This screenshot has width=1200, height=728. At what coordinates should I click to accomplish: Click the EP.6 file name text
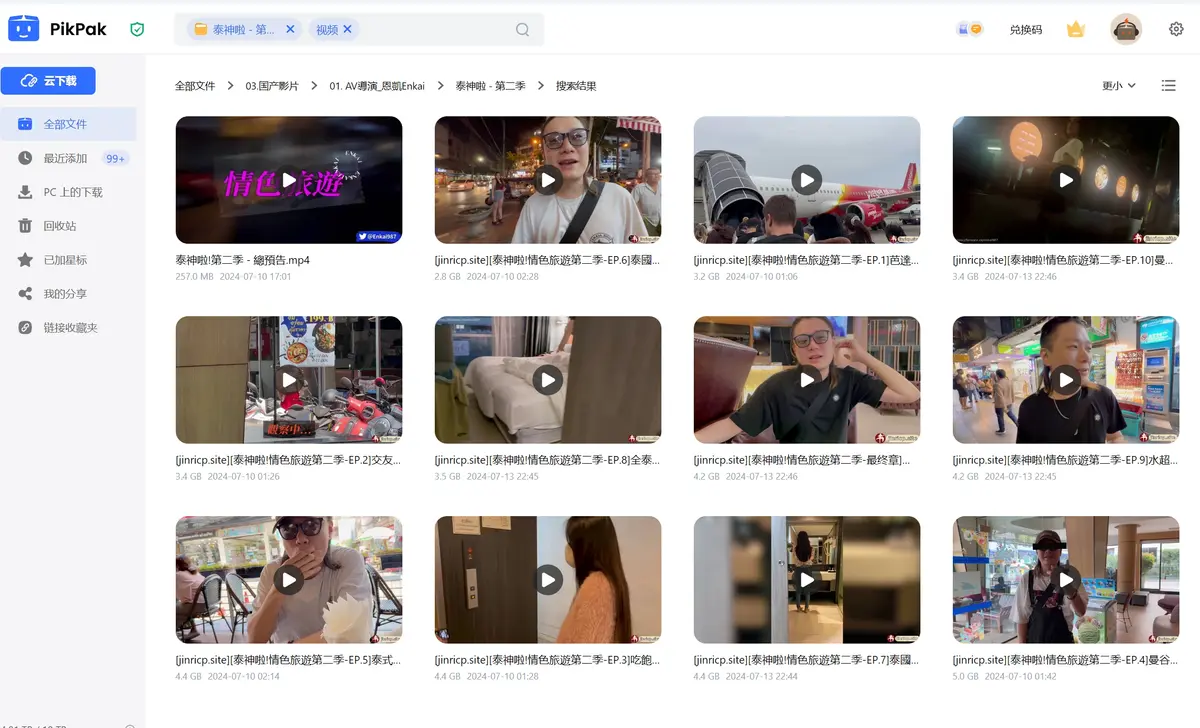(548, 260)
